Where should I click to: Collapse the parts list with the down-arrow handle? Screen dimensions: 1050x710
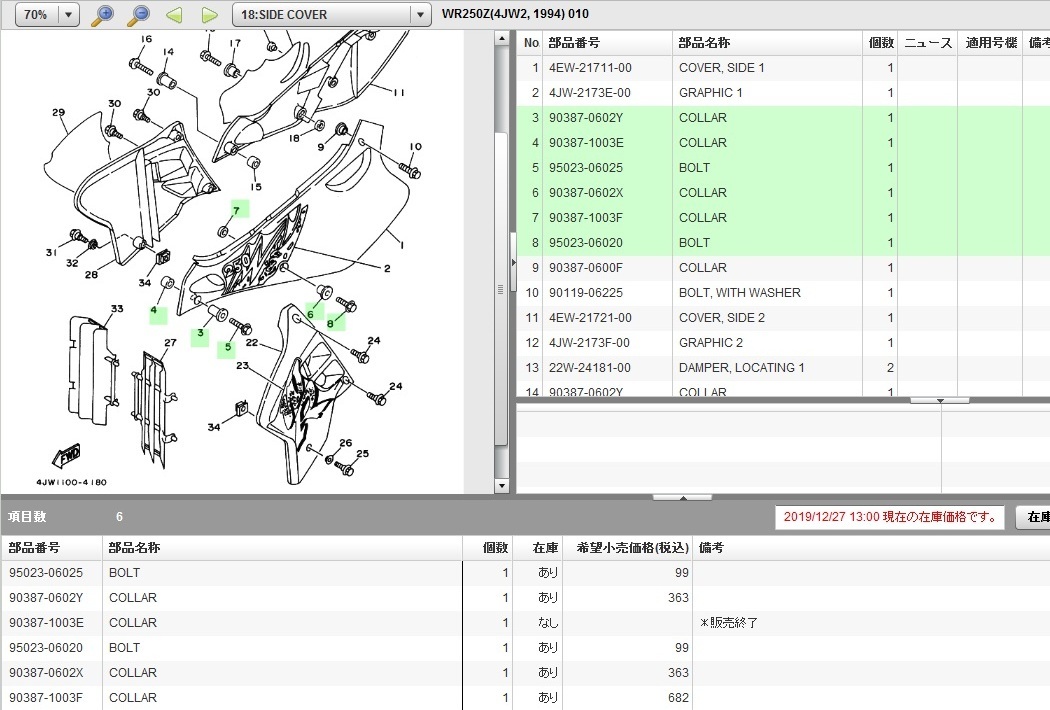click(940, 401)
